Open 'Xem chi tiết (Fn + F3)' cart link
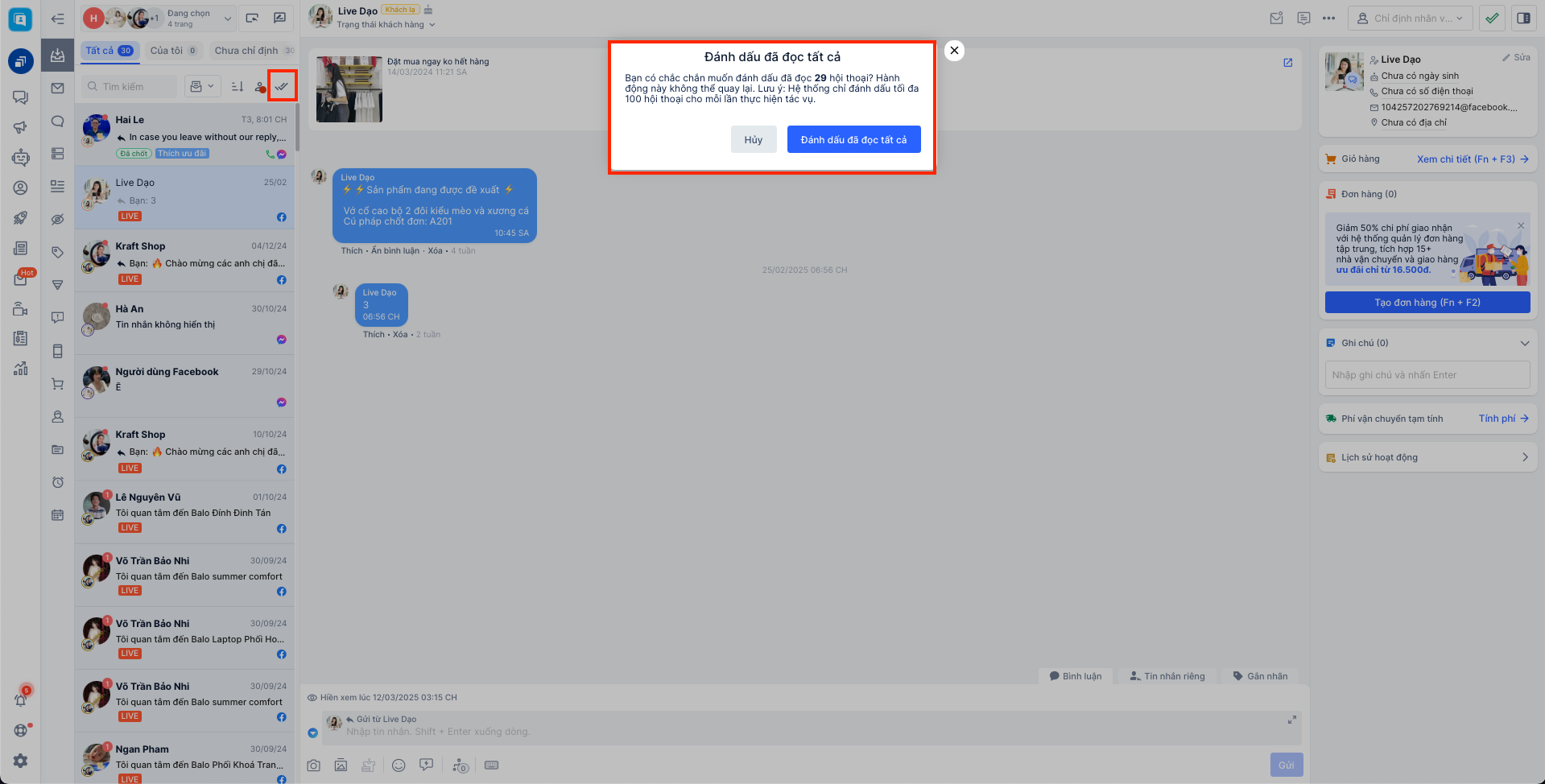Image resolution: width=1545 pixels, height=784 pixels. pyautogui.click(x=1473, y=159)
